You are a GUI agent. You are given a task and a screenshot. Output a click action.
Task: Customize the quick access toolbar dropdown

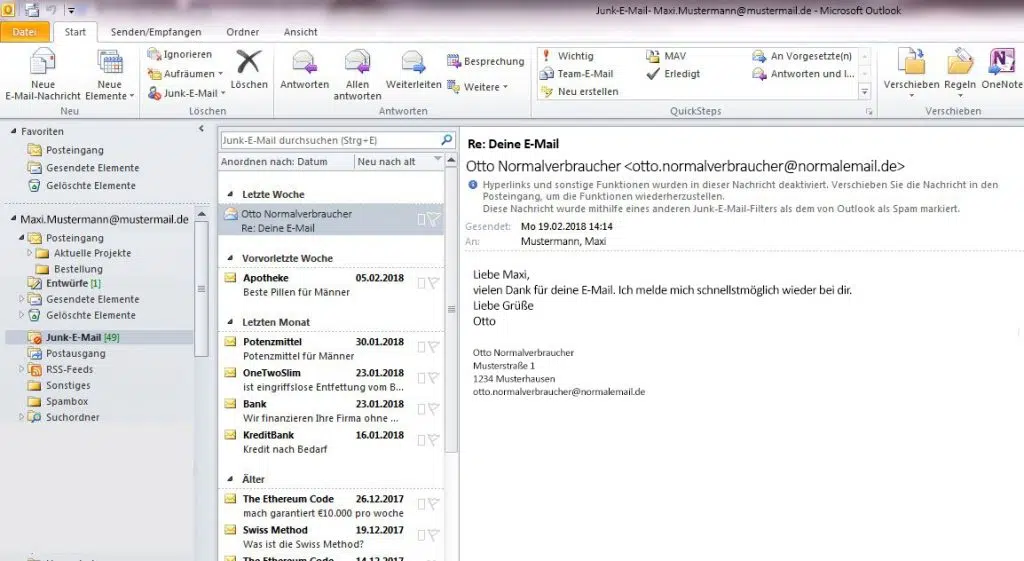71,10
